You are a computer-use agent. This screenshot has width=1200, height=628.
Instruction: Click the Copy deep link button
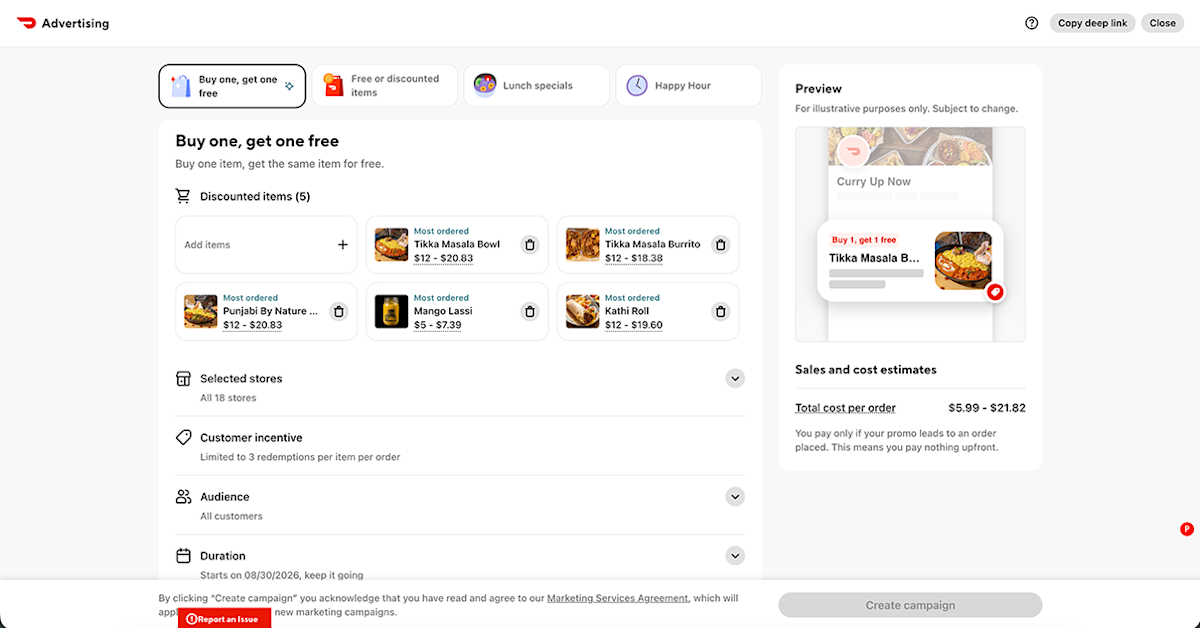coord(1092,23)
